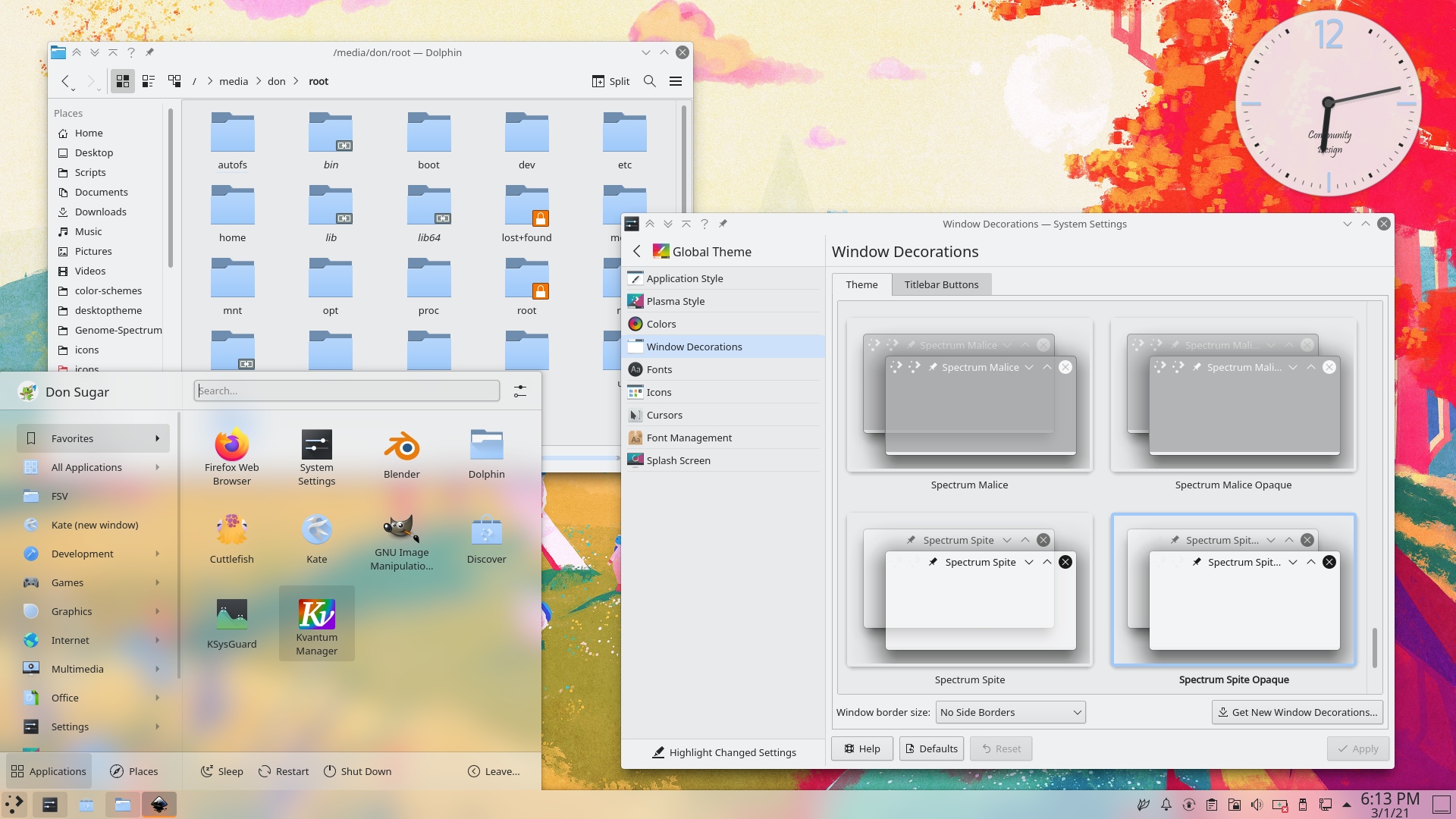Launch Kate text editor icon
The width and height of the screenshot is (1456, 819).
click(x=316, y=539)
